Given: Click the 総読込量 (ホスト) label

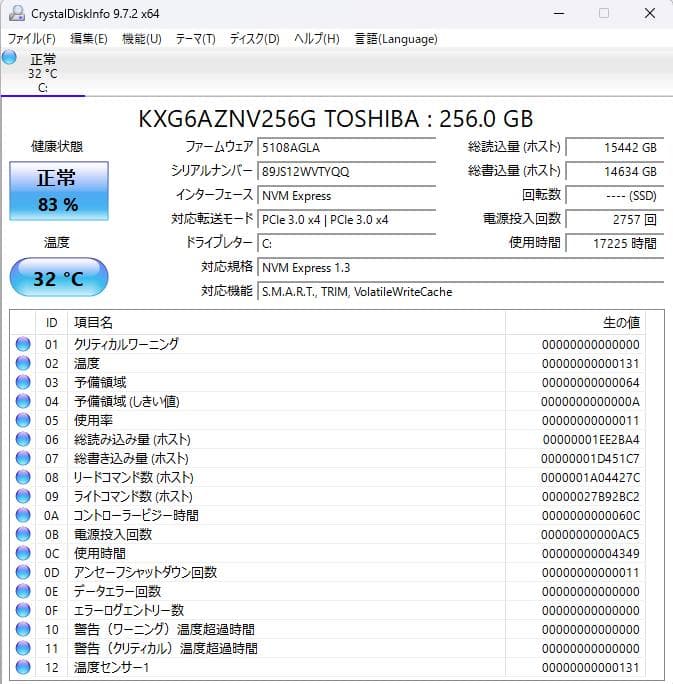Looking at the screenshot, I should (514, 147).
